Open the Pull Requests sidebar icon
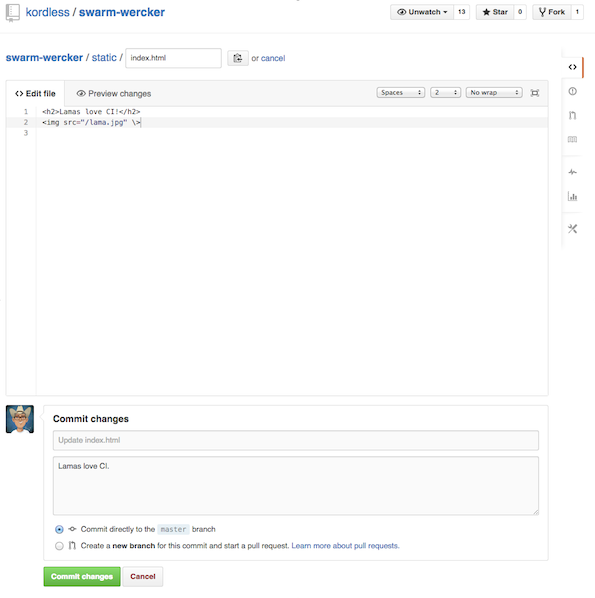This screenshot has width=595, height=598. [572, 115]
